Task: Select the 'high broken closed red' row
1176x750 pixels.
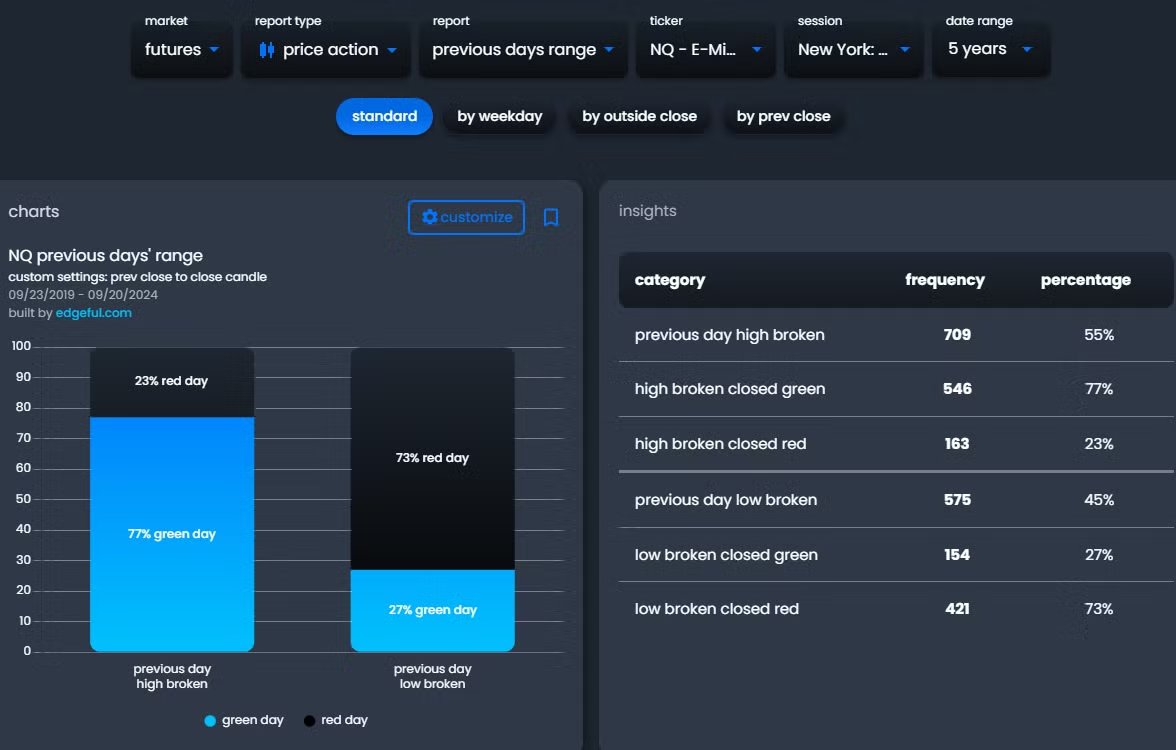Action: pyautogui.click(x=896, y=444)
